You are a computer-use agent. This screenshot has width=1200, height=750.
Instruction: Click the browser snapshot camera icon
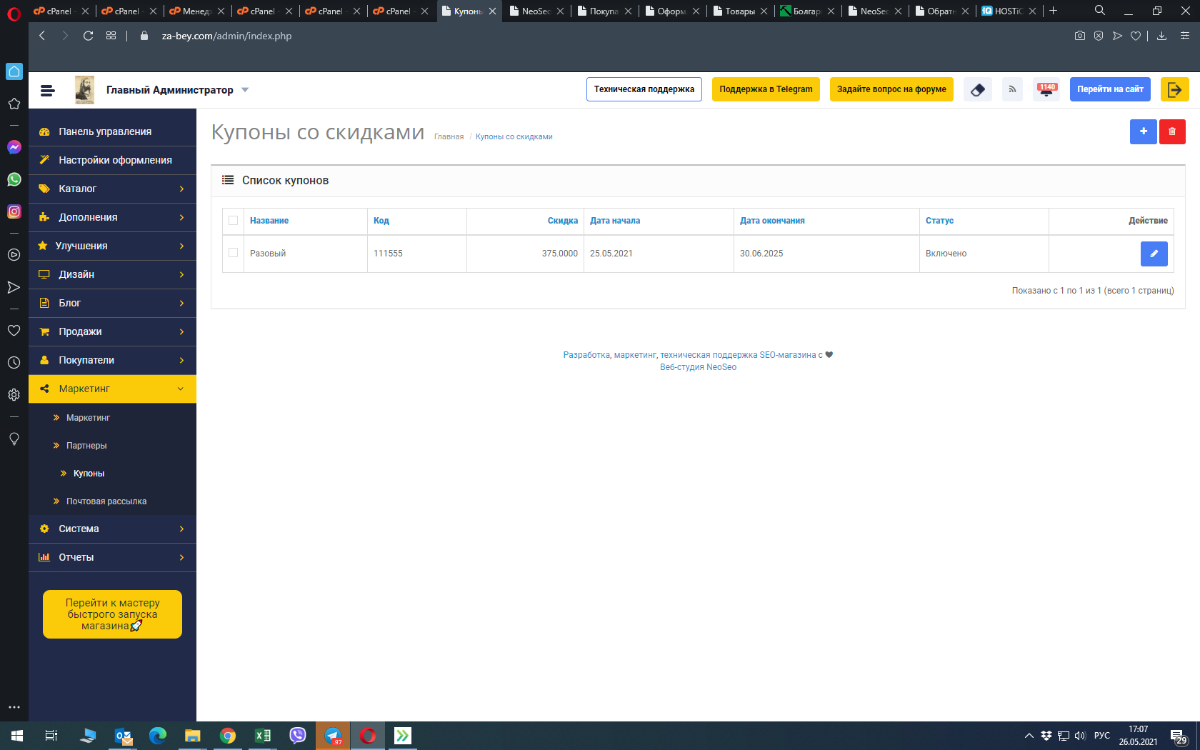(x=1080, y=35)
